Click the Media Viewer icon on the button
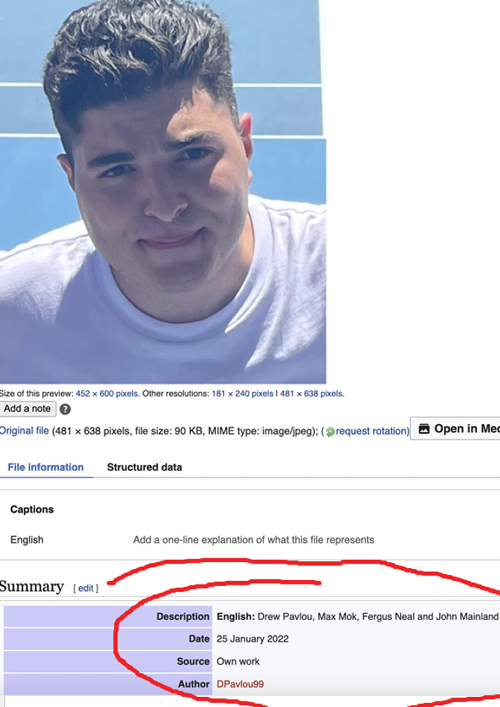Viewport: 500px width, 707px height. (424, 429)
